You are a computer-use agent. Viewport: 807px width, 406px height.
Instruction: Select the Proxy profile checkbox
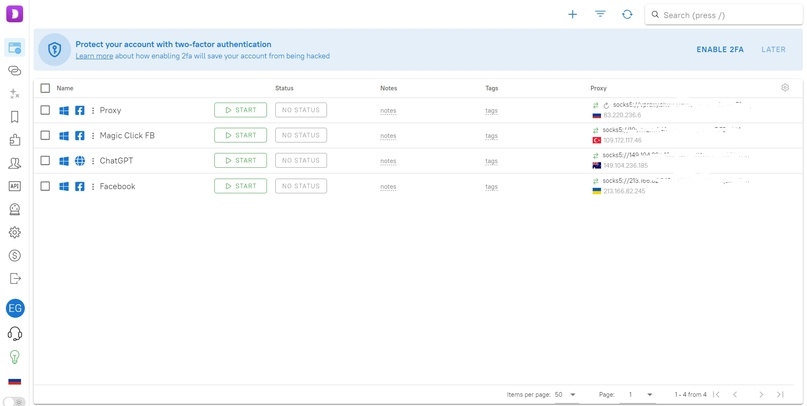tap(45, 110)
